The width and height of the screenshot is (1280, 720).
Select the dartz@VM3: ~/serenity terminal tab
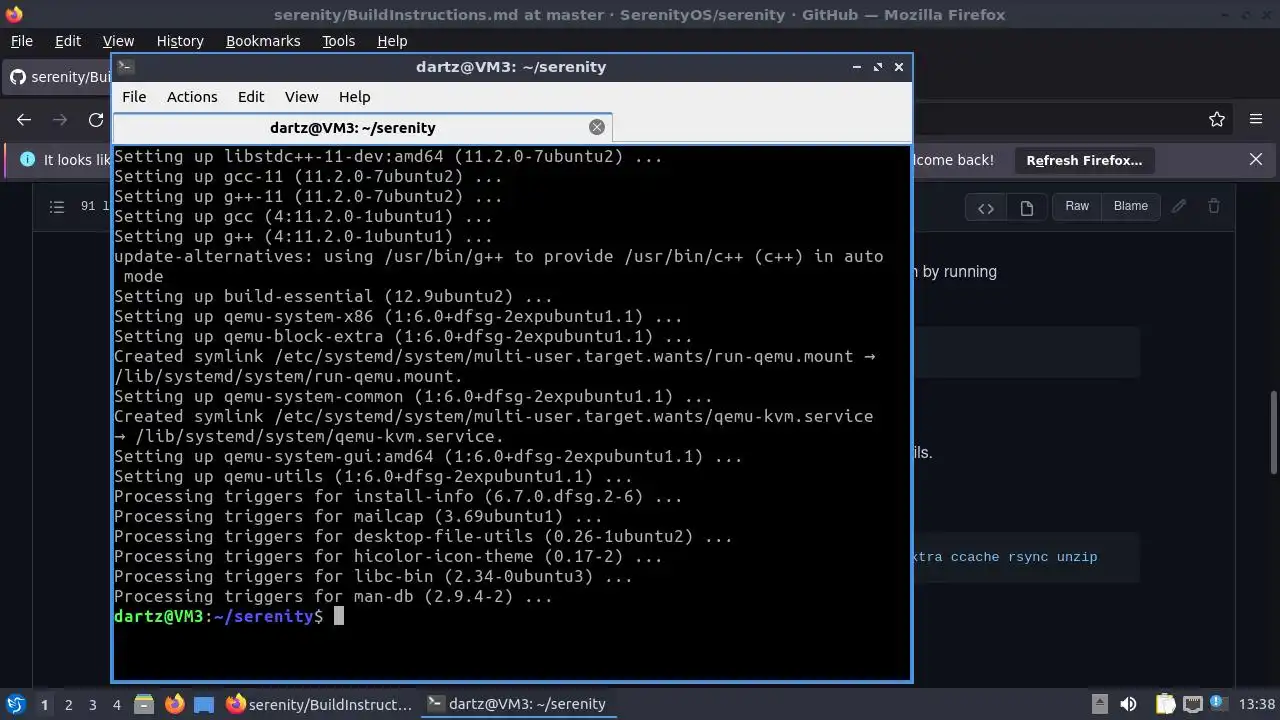coord(362,127)
